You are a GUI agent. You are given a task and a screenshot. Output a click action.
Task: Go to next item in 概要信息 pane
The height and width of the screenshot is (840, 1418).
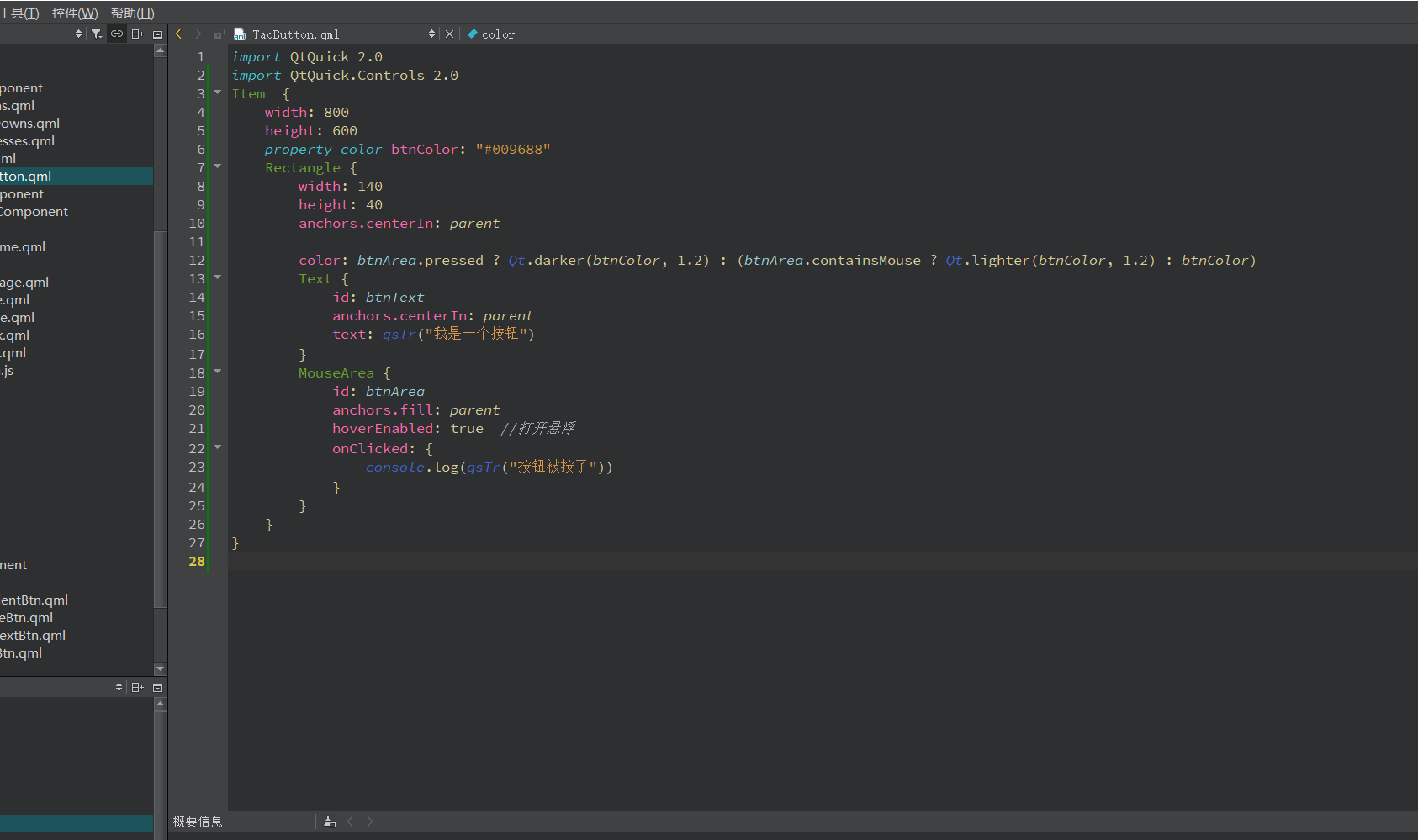(x=370, y=822)
